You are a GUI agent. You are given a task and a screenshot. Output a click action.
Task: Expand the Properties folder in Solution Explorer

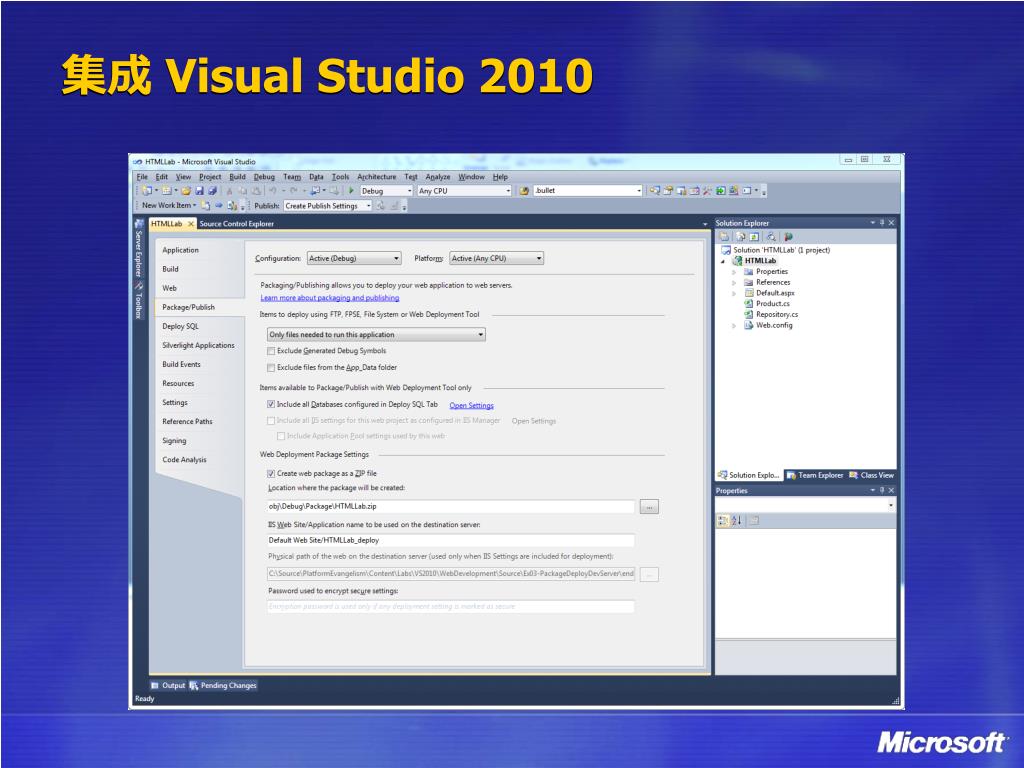pyautogui.click(x=734, y=272)
